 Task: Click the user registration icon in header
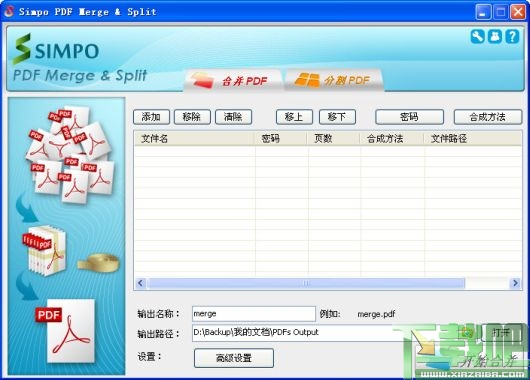tap(495, 37)
